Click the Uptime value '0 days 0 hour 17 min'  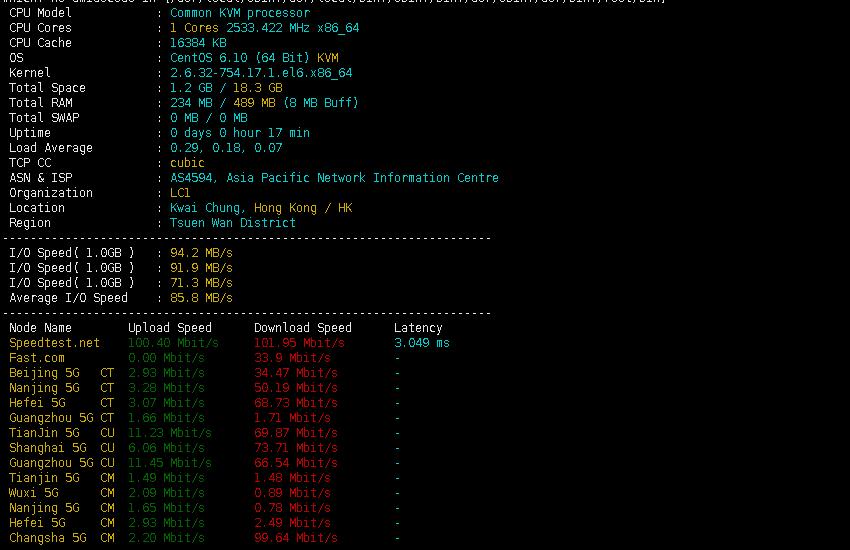point(240,133)
